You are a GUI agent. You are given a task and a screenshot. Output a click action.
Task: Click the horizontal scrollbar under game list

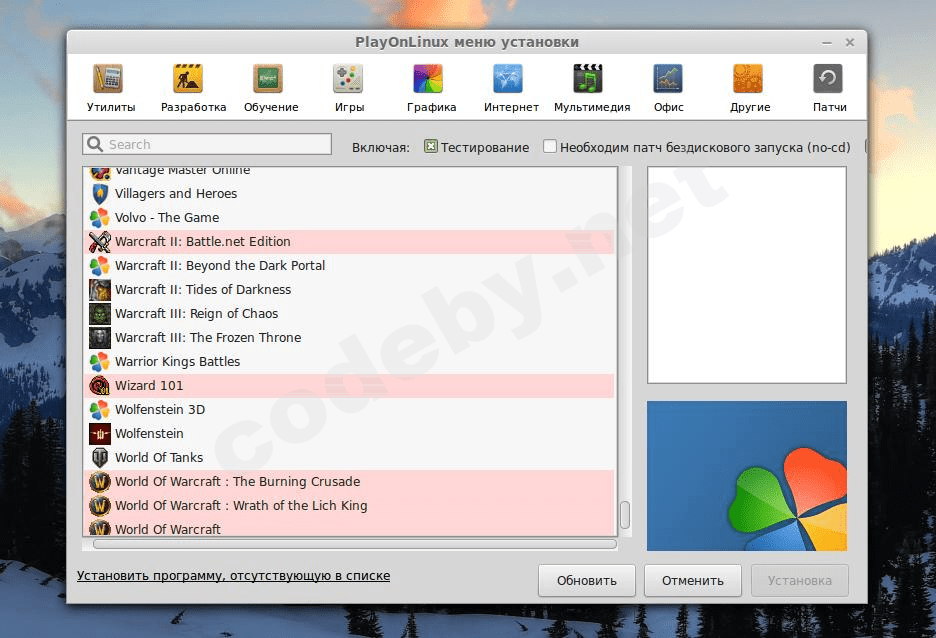(355, 544)
